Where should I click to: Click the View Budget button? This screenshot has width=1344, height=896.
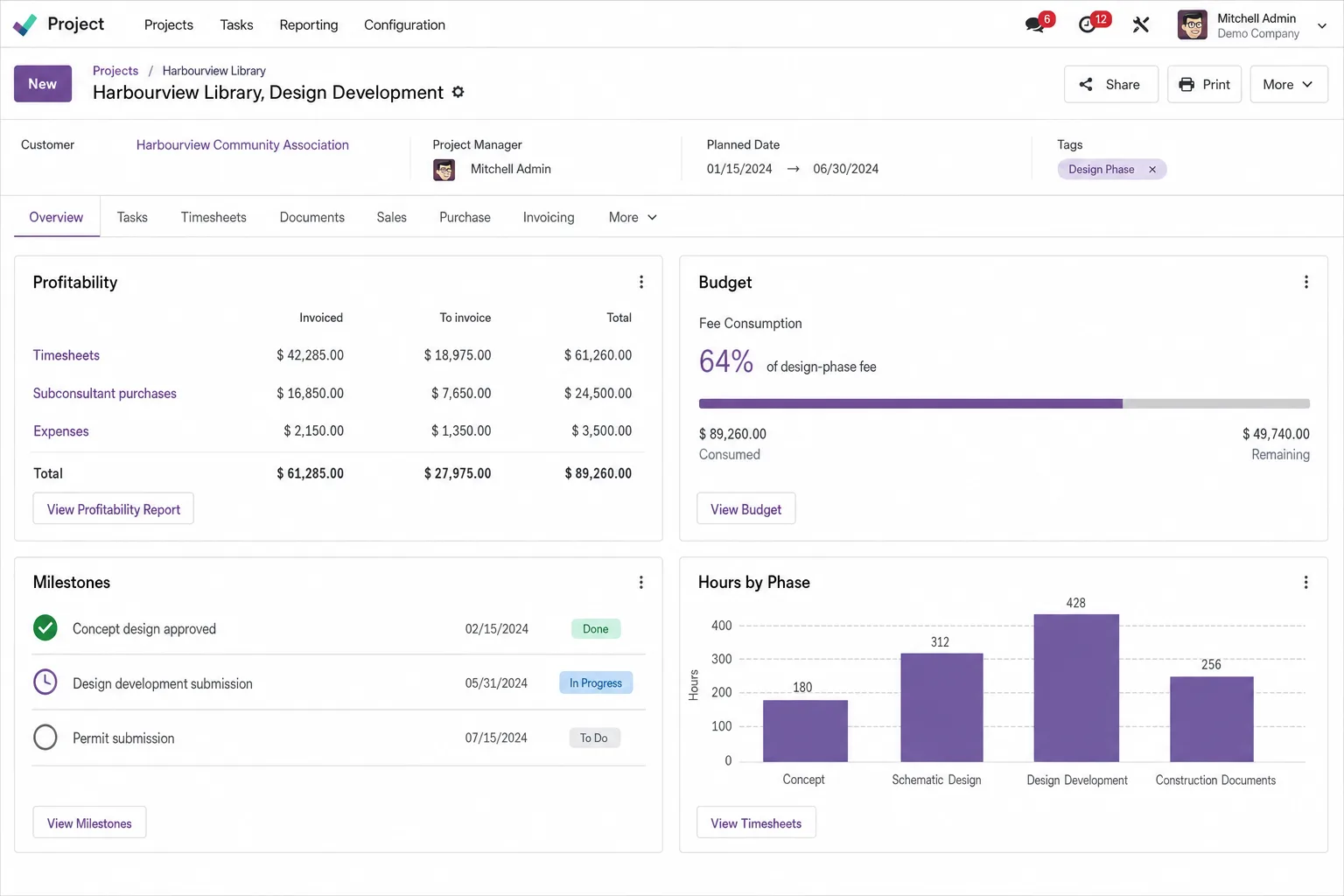pos(746,509)
